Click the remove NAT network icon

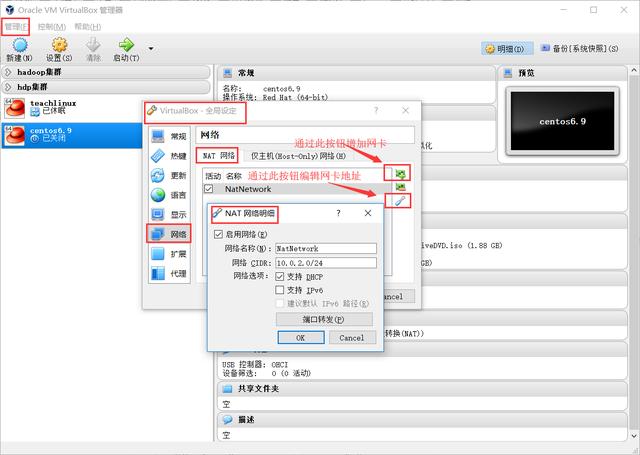click(401, 187)
